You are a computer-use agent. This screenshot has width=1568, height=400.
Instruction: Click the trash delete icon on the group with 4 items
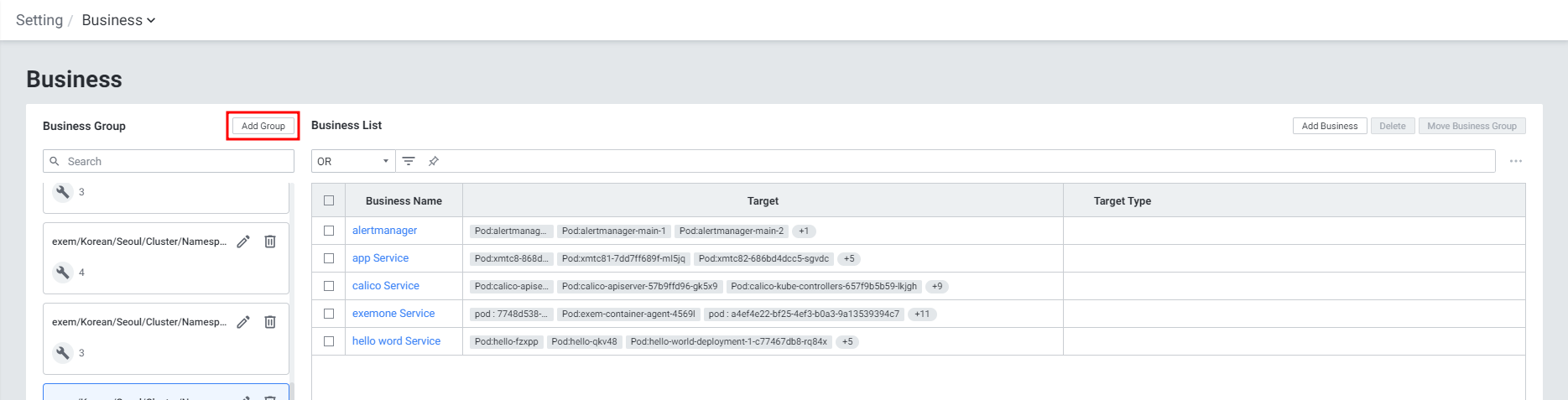click(x=270, y=242)
